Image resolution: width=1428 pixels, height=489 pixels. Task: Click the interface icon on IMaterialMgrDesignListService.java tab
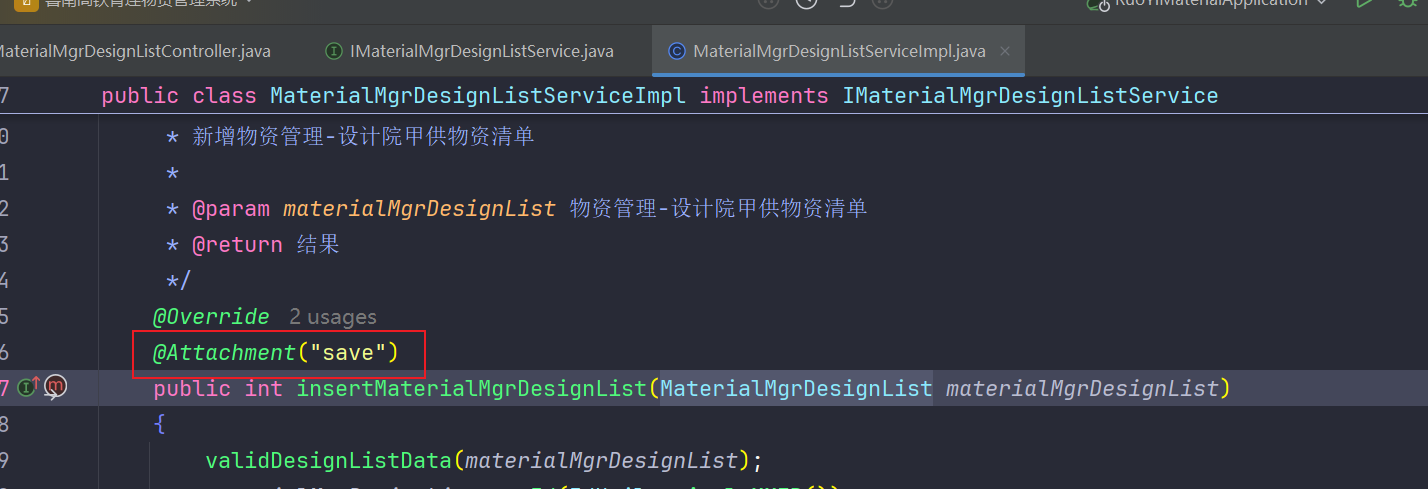coord(335,51)
